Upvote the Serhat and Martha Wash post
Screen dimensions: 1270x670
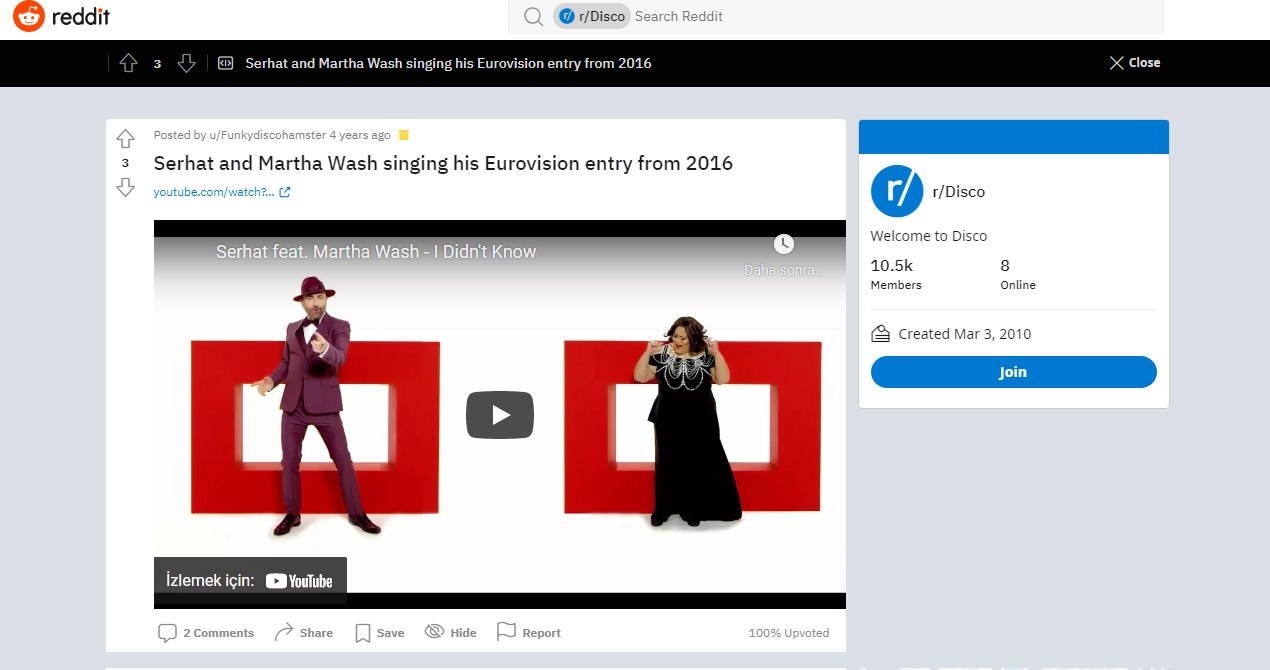(125, 139)
